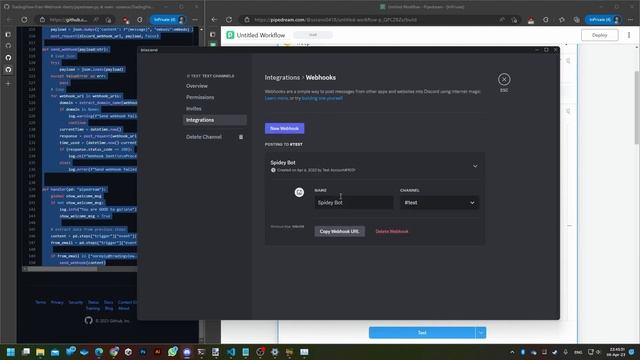Open the GitHub browser settings ellipsis menu
Screen dimensions: 640x360
pos(195,20)
